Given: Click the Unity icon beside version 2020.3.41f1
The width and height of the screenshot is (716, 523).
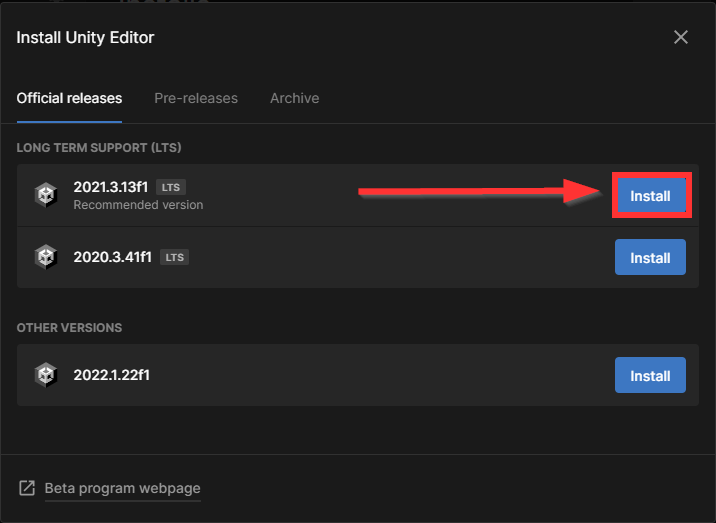Looking at the screenshot, I should 46,257.
